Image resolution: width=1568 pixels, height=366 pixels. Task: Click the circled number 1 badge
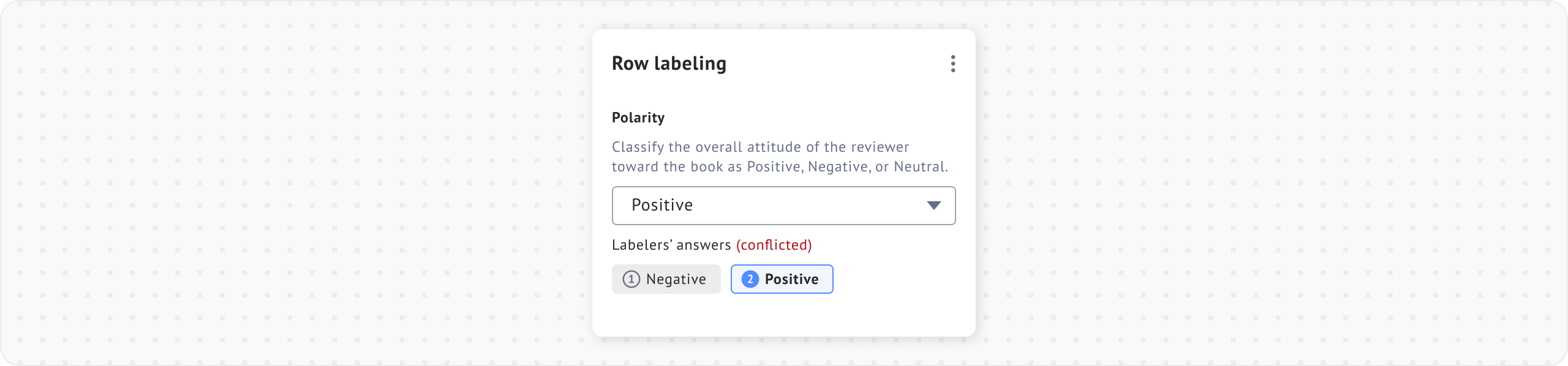coord(631,279)
